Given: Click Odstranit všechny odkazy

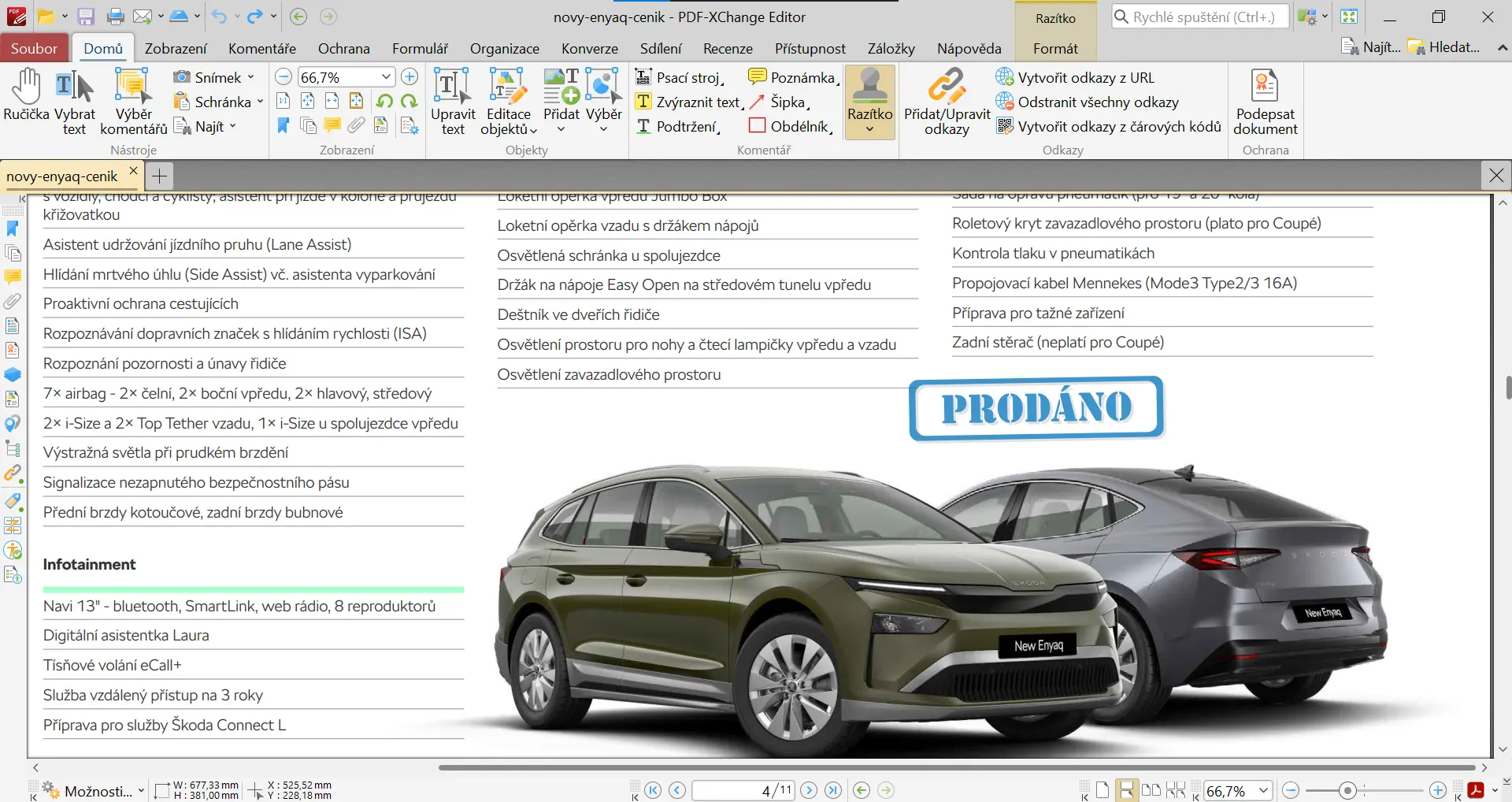Looking at the screenshot, I should click(1088, 102).
